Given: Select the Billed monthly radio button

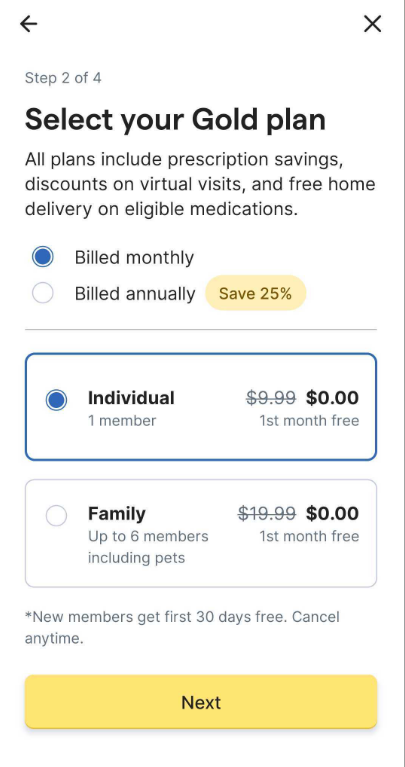Looking at the screenshot, I should (x=43, y=257).
